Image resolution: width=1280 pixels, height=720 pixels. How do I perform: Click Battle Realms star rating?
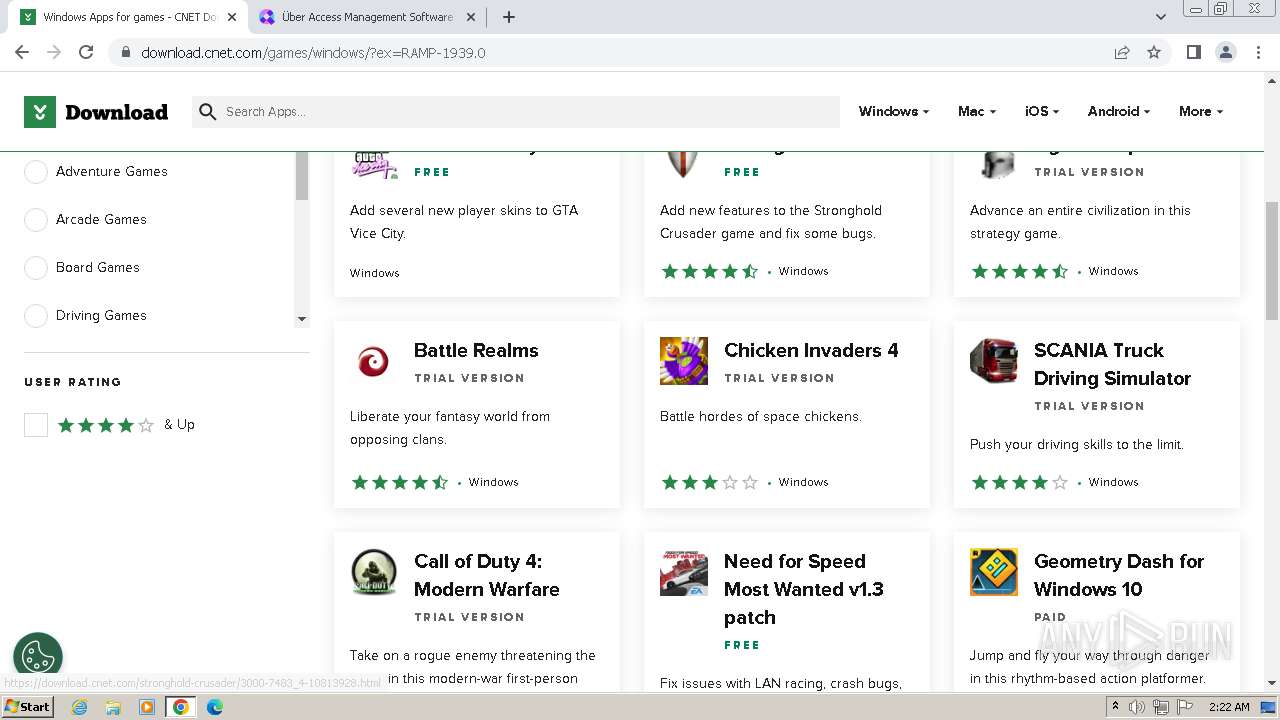(x=399, y=483)
